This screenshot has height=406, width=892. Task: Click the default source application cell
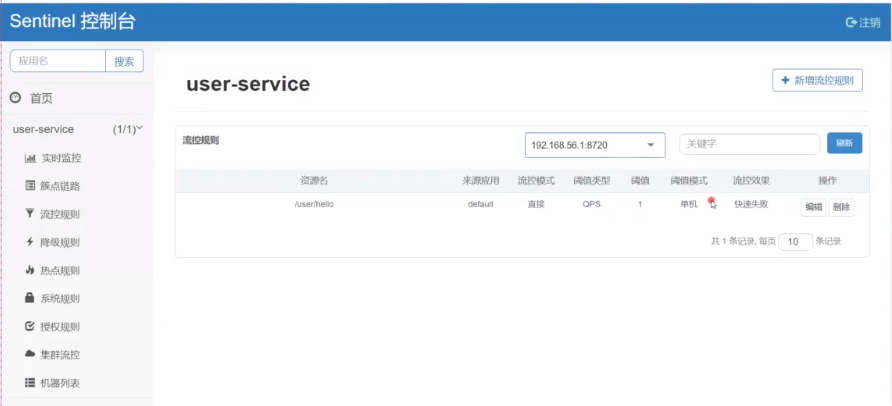pyautogui.click(x=481, y=204)
